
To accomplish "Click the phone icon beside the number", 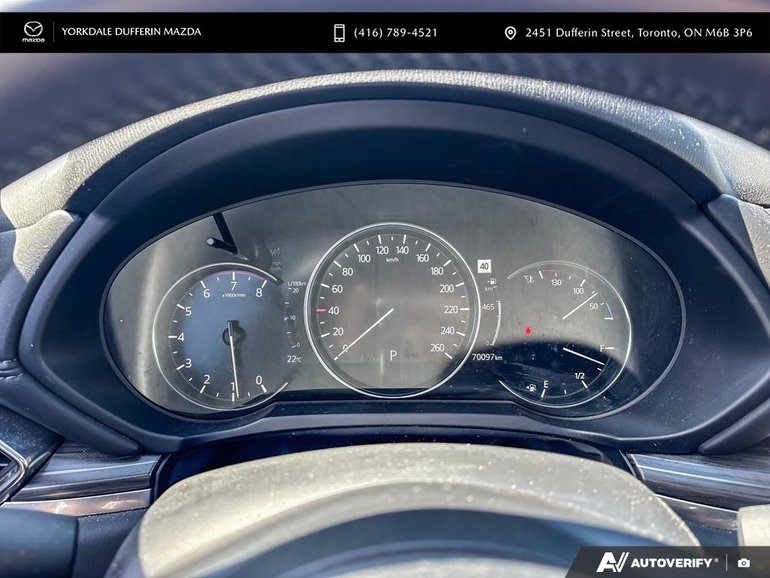I will [x=339, y=33].
